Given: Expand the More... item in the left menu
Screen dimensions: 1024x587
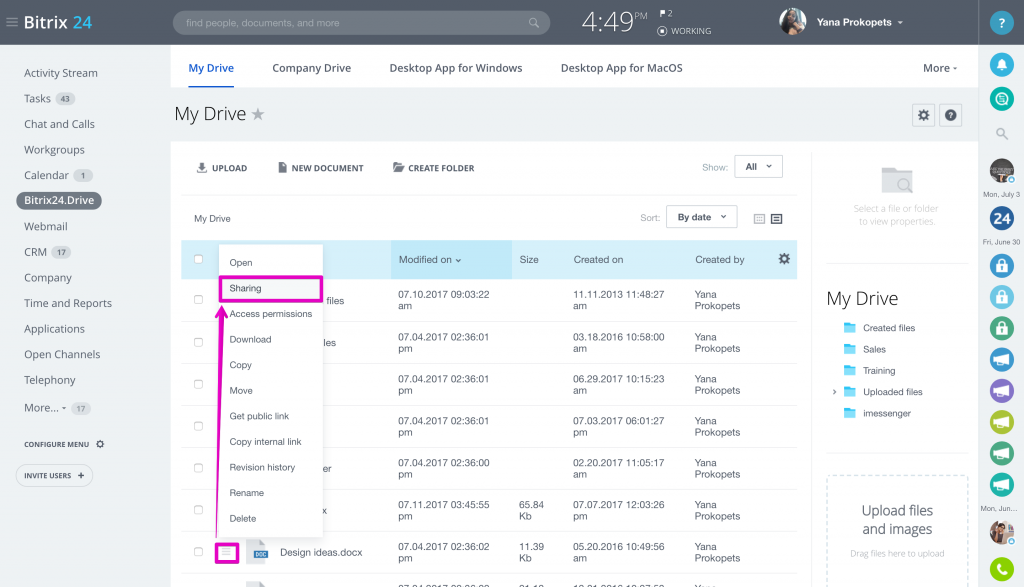Looking at the screenshot, I should [45, 408].
